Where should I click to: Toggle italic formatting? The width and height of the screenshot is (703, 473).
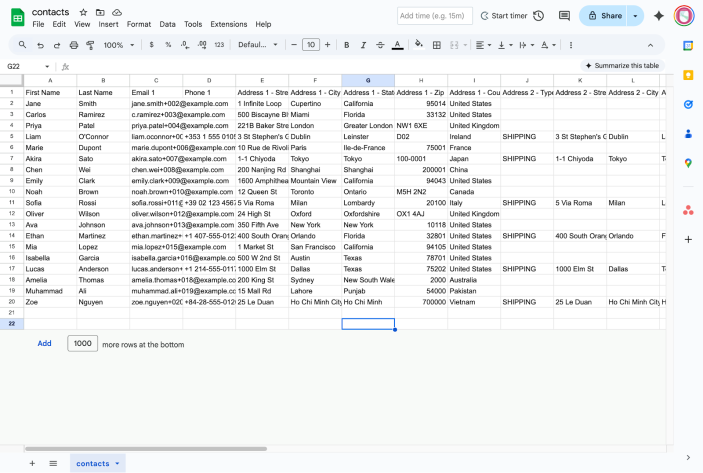(362, 45)
